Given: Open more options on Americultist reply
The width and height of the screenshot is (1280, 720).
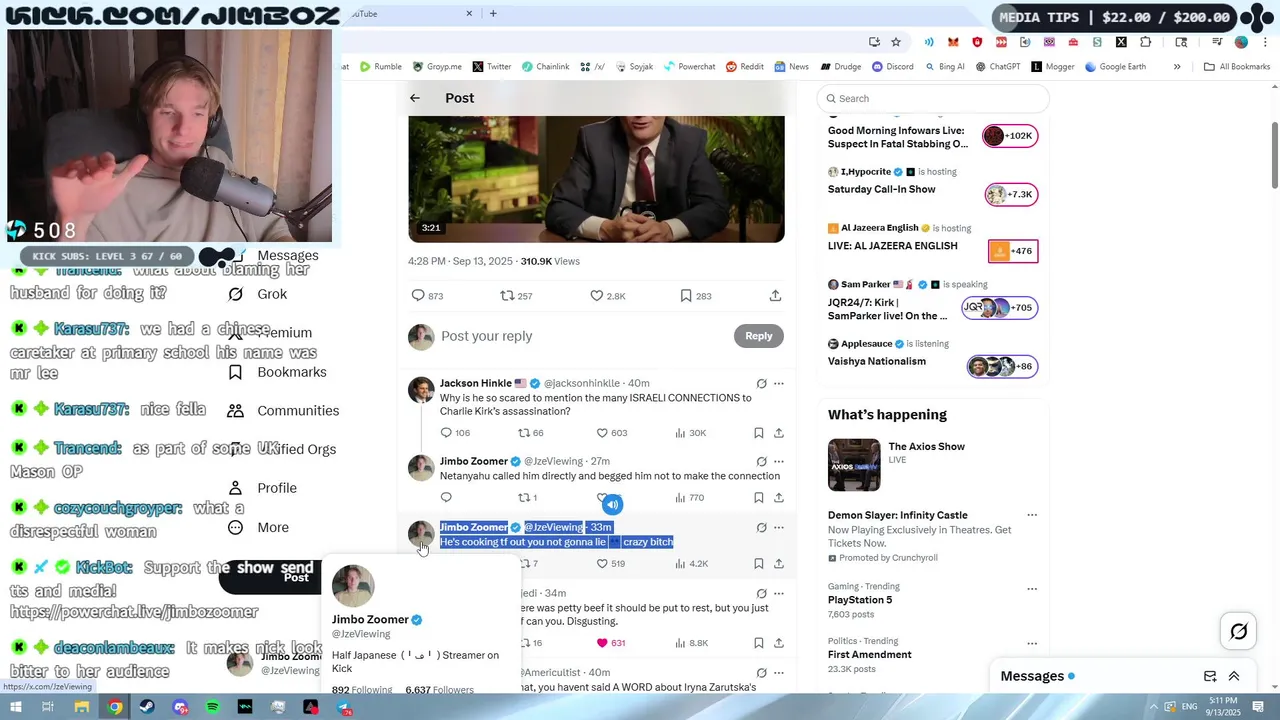Looking at the screenshot, I should click(779, 672).
